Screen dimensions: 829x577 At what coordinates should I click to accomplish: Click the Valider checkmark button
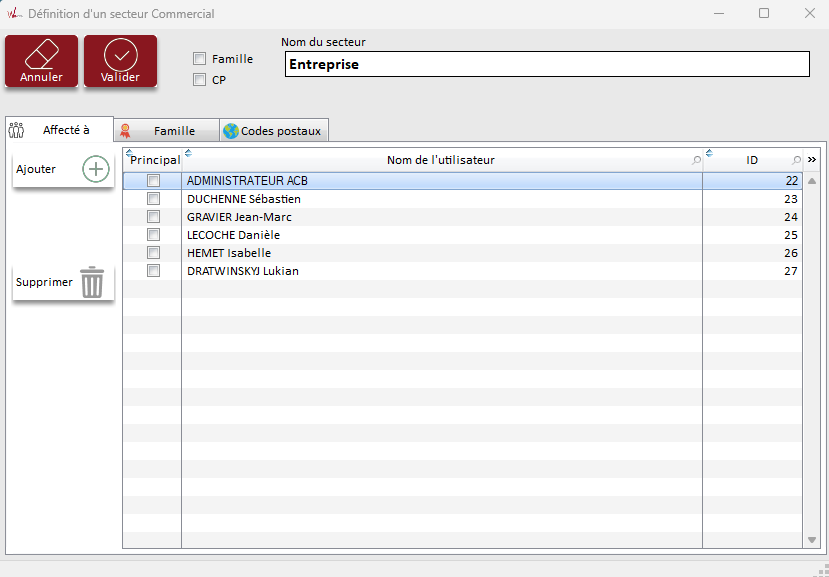[120, 61]
